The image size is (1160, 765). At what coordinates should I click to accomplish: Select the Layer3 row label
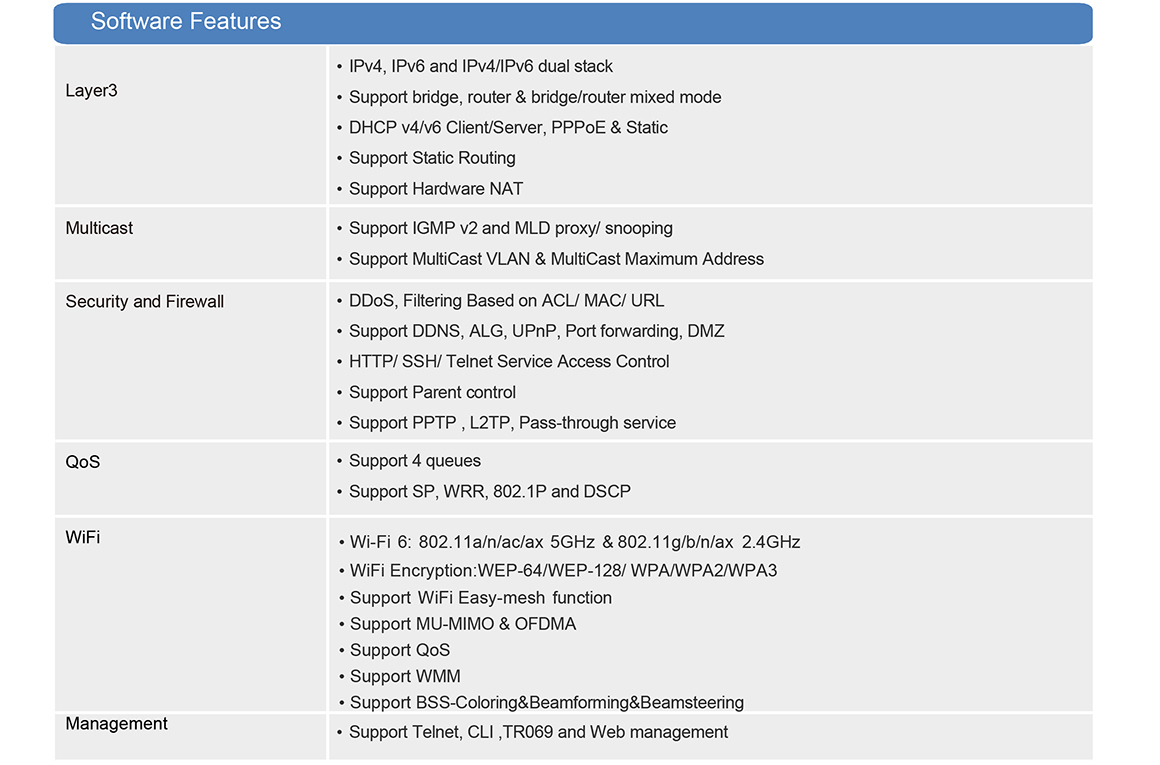point(91,91)
